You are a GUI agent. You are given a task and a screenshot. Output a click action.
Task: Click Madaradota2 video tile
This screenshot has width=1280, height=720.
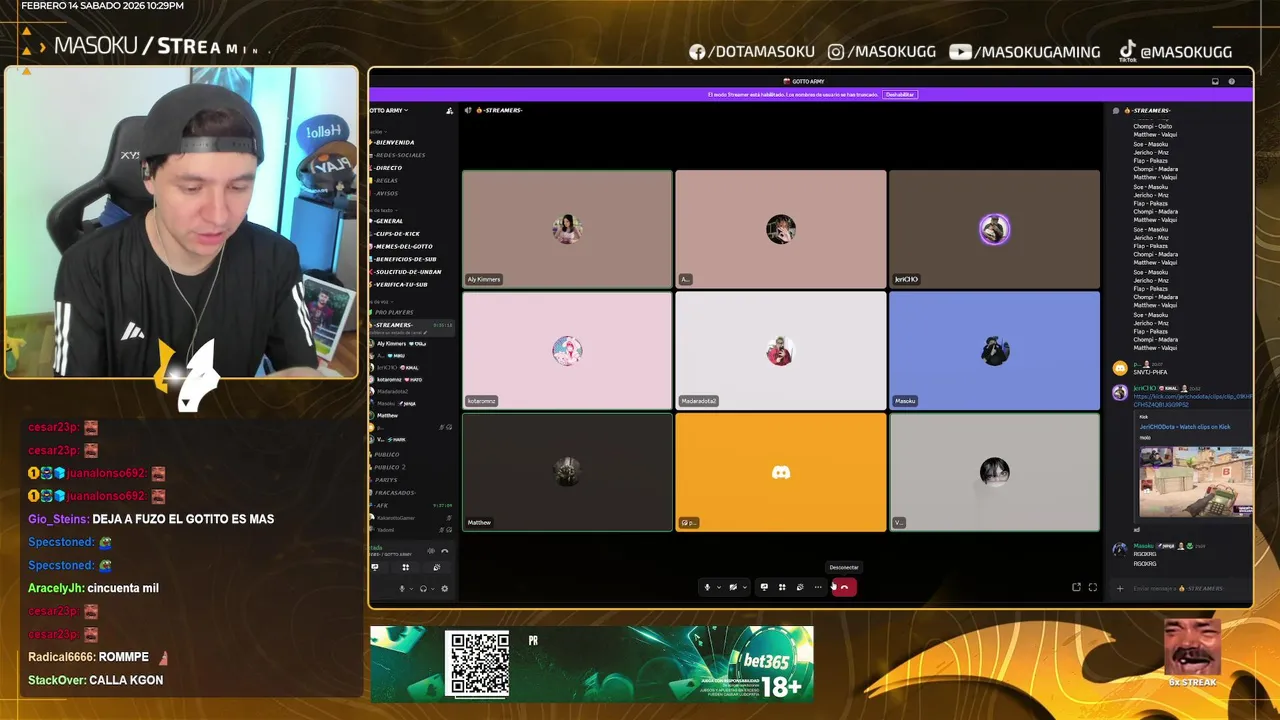[781, 350]
